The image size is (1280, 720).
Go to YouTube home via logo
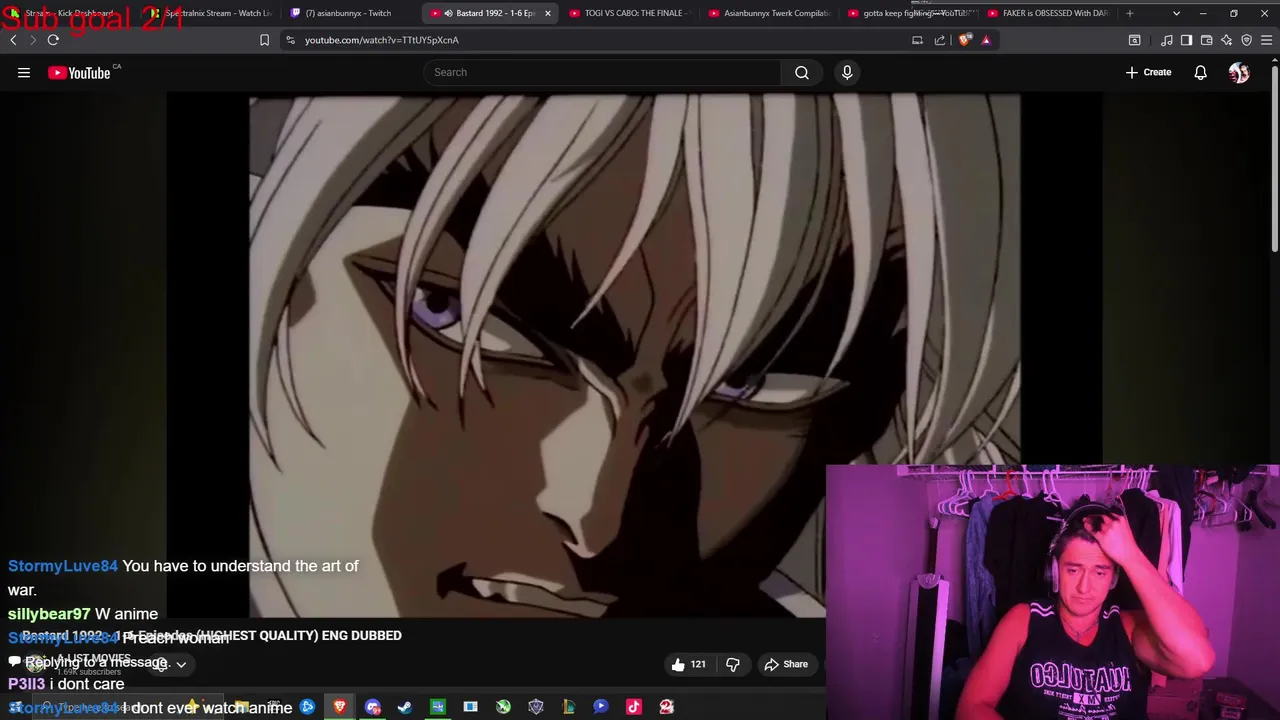pyautogui.click(x=79, y=73)
